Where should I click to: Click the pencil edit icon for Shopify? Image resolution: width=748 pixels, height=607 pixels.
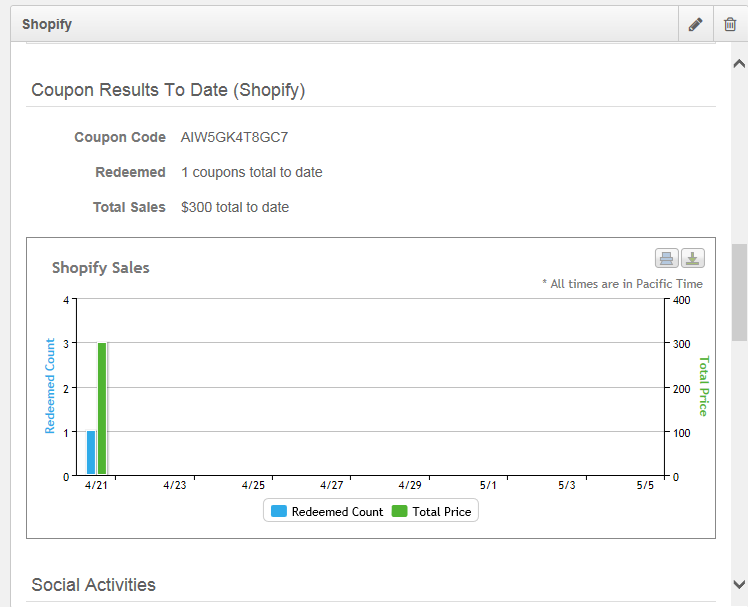coord(696,24)
